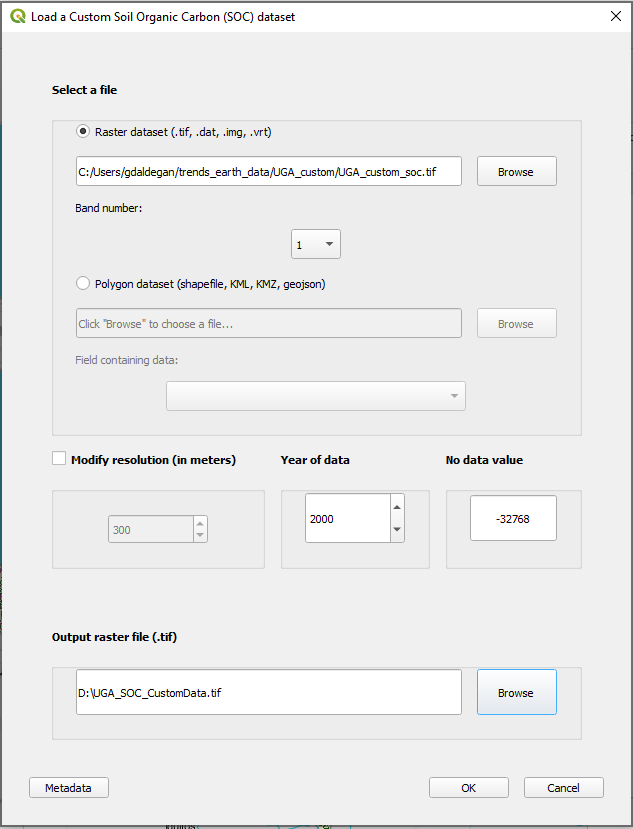633x829 pixels.
Task: Browse for a raster dataset file
Action: [516, 172]
